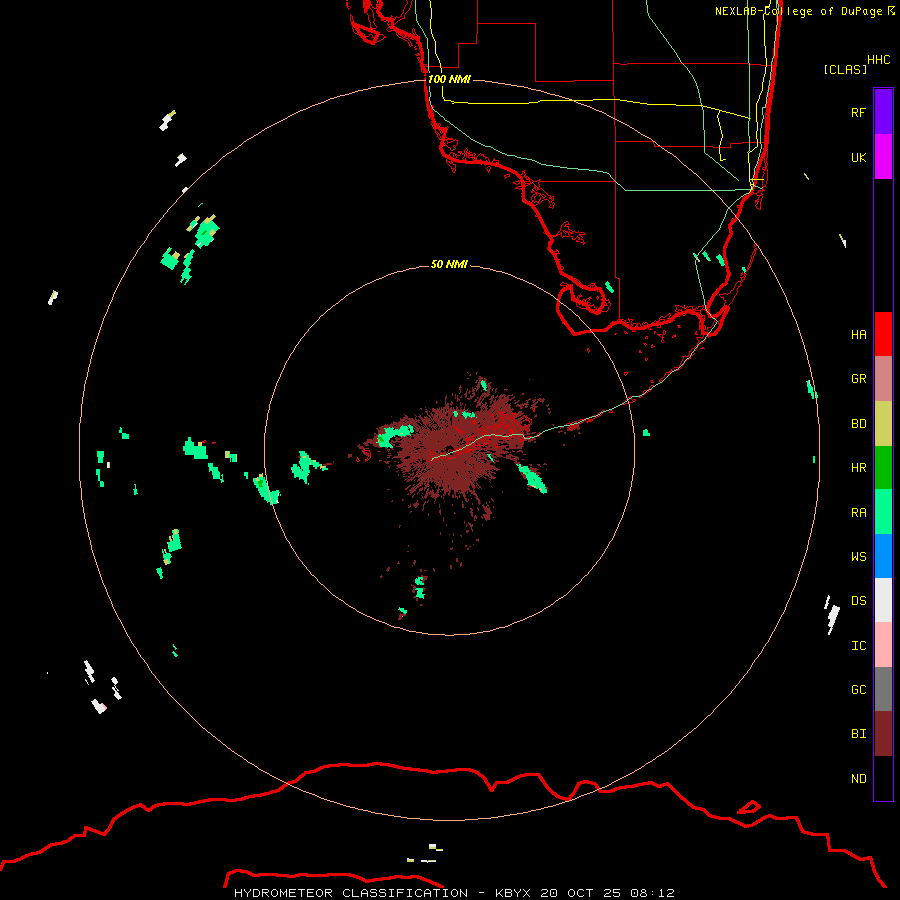Click the IC legend label

pyautogui.click(x=858, y=646)
